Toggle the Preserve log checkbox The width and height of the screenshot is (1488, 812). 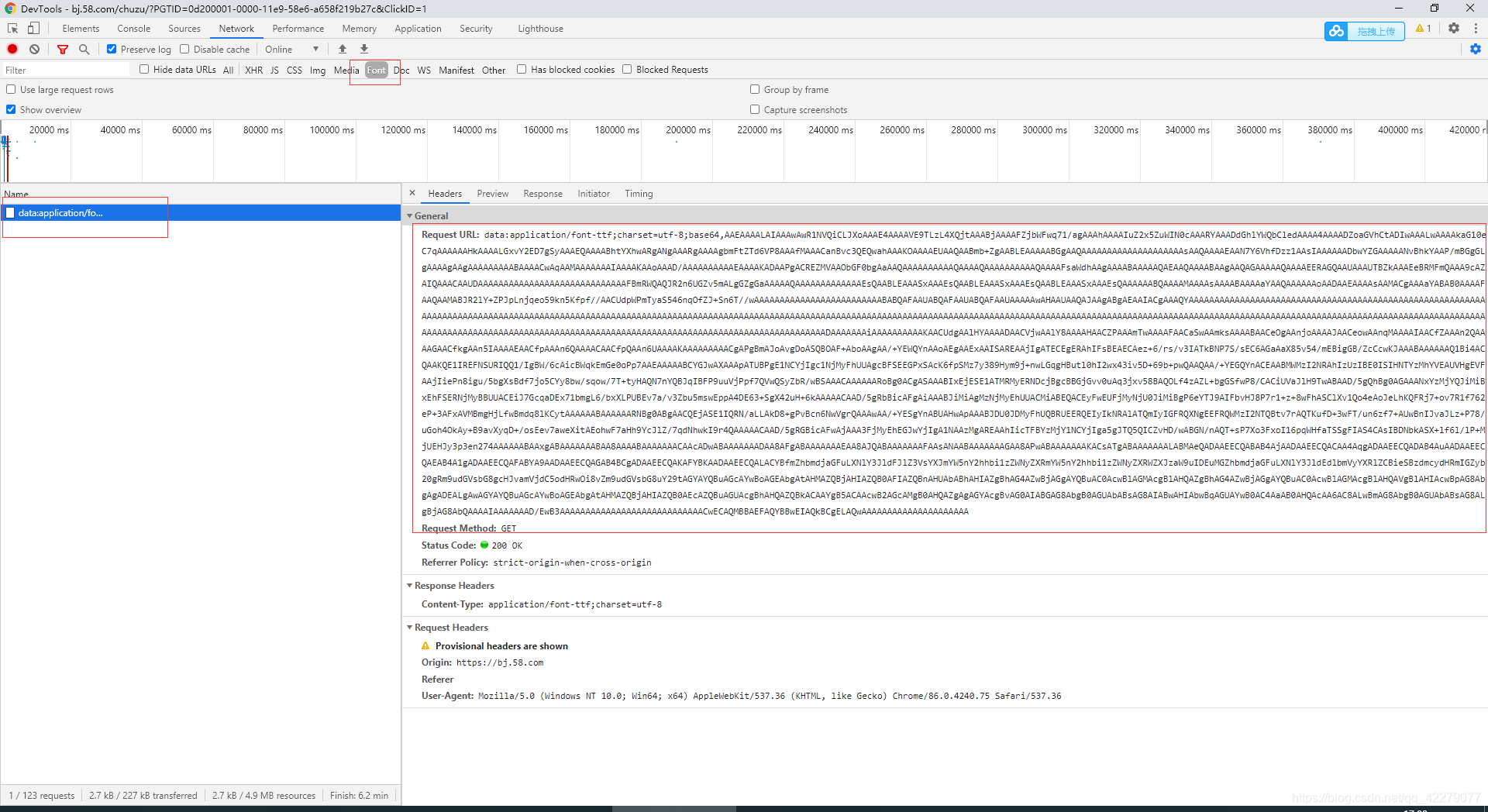112,49
